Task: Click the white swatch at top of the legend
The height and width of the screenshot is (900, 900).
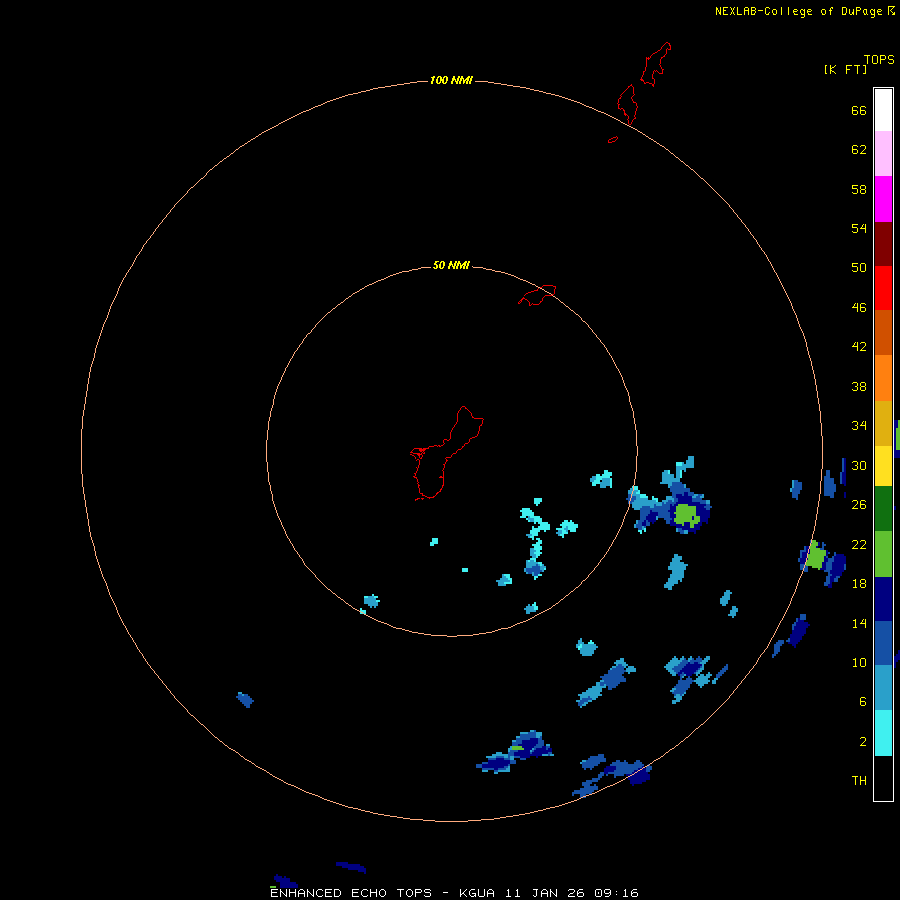Action: [883, 110]
